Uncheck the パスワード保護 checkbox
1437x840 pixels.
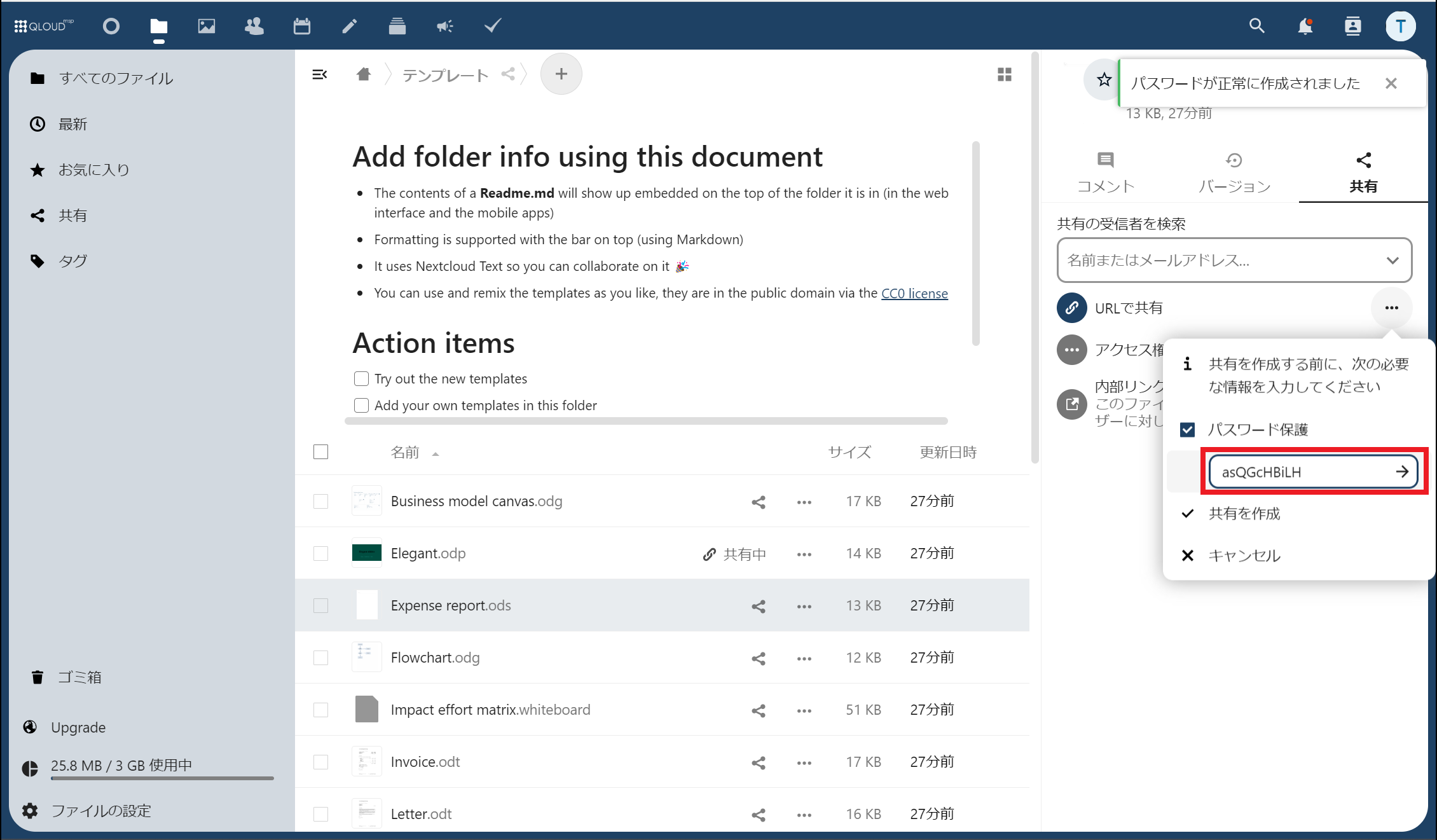click(1187, 430)
